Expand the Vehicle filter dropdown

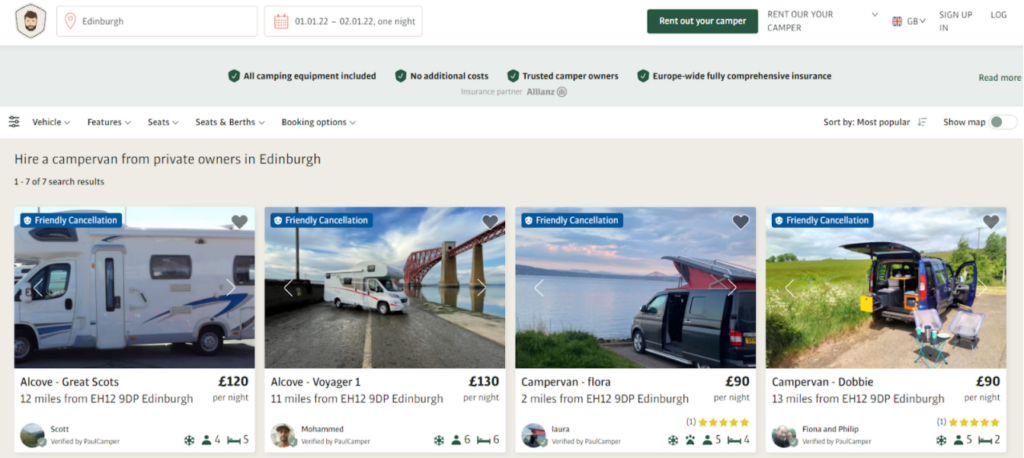[51, 122]
